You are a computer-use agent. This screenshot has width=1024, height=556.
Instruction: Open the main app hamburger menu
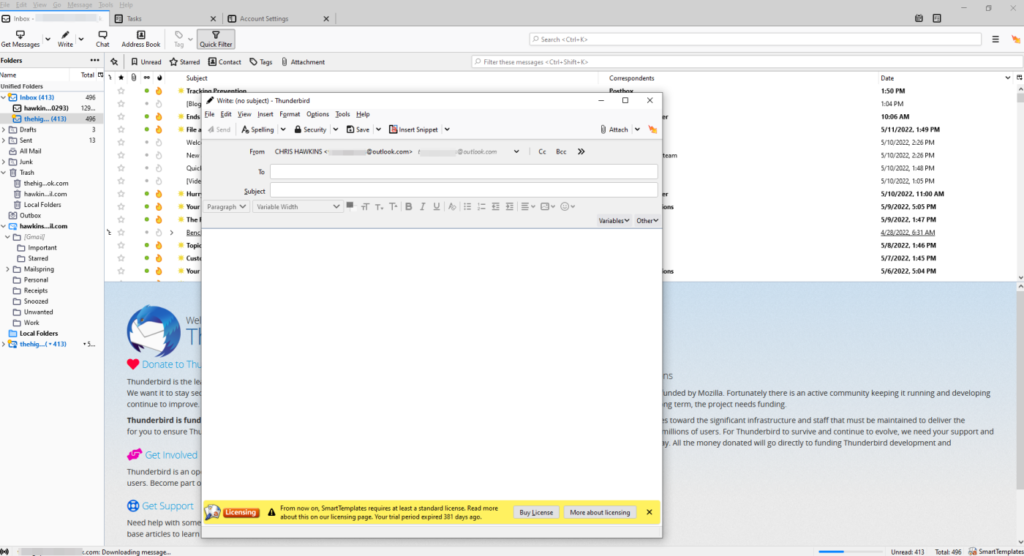click(x=995, y=39)
